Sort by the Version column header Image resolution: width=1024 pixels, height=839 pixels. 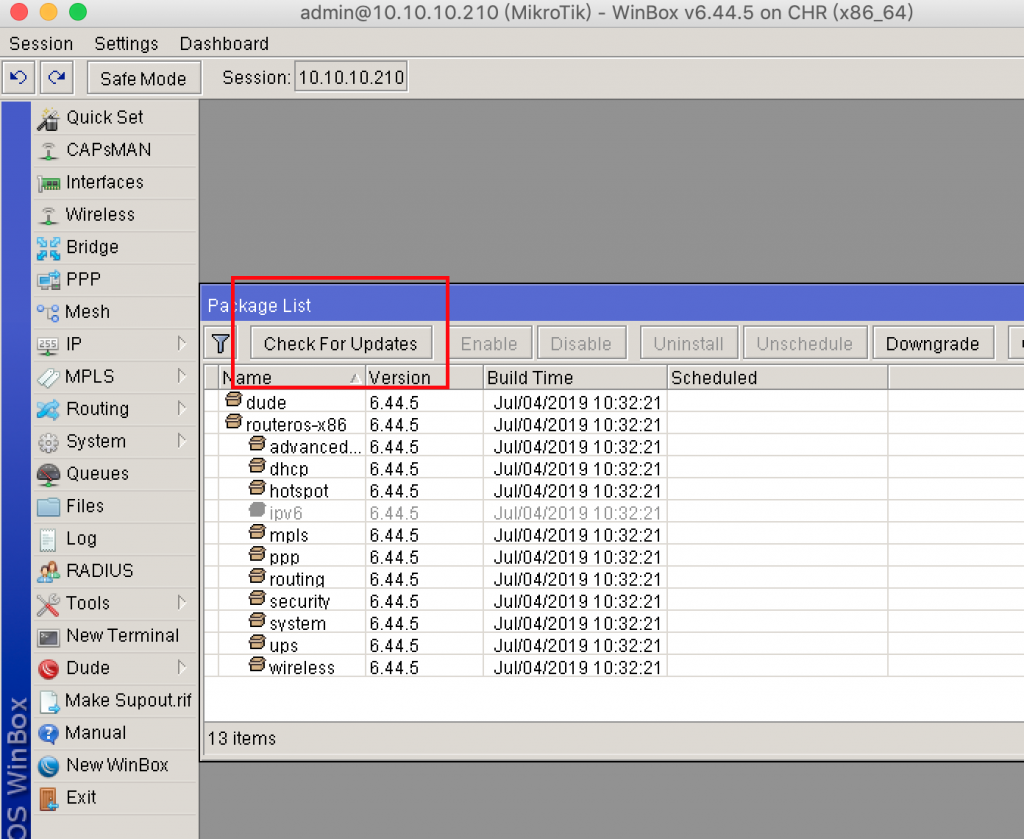tap(424, 378)
